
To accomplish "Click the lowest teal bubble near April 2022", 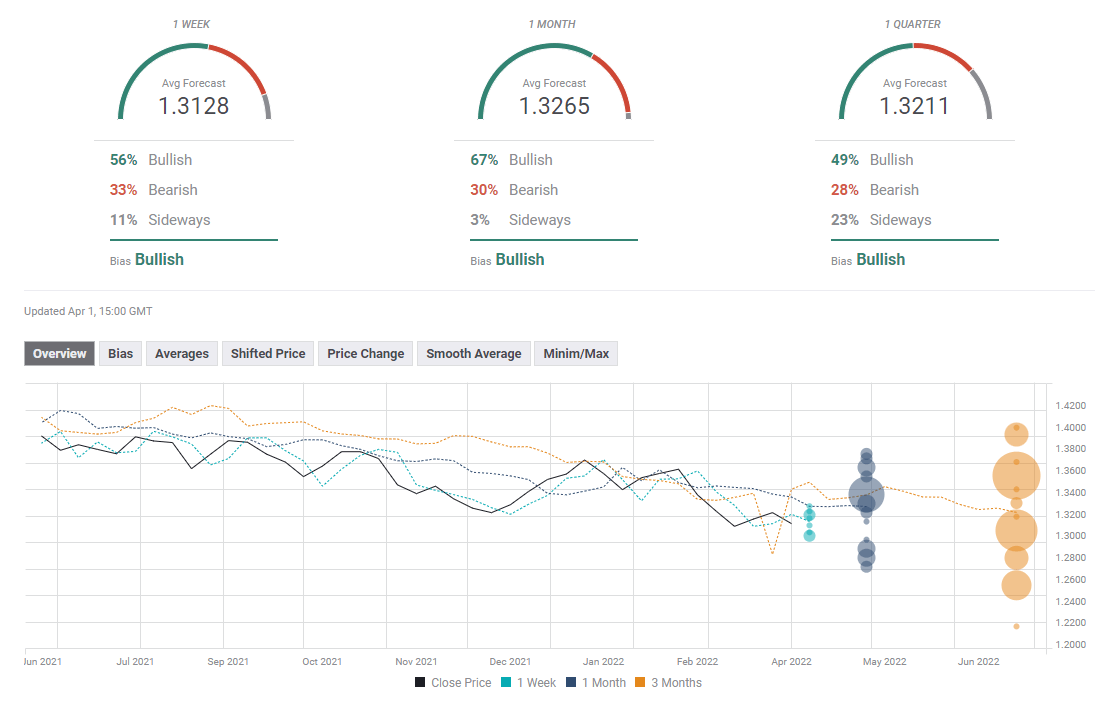I will click(x=809, y=536).
